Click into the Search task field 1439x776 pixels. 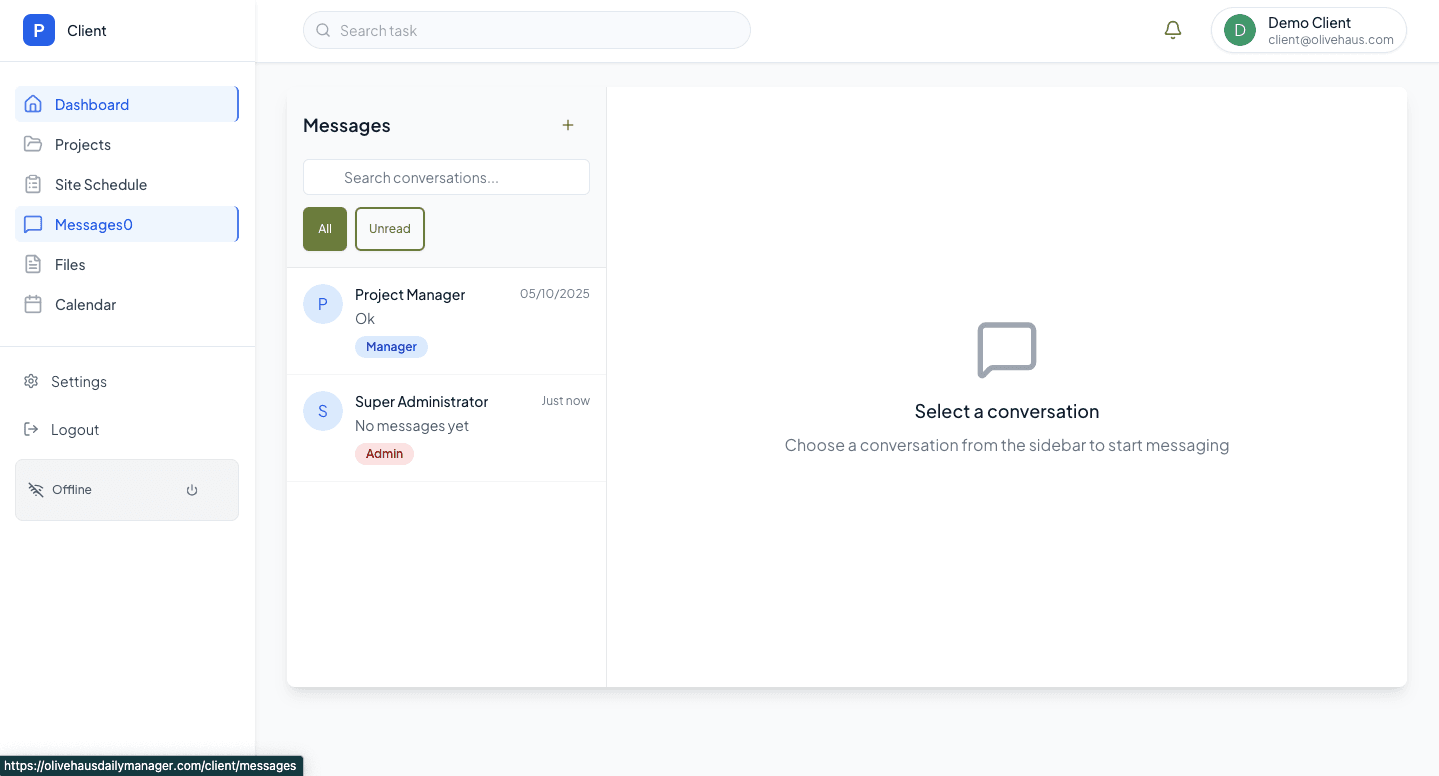point(526,30)
